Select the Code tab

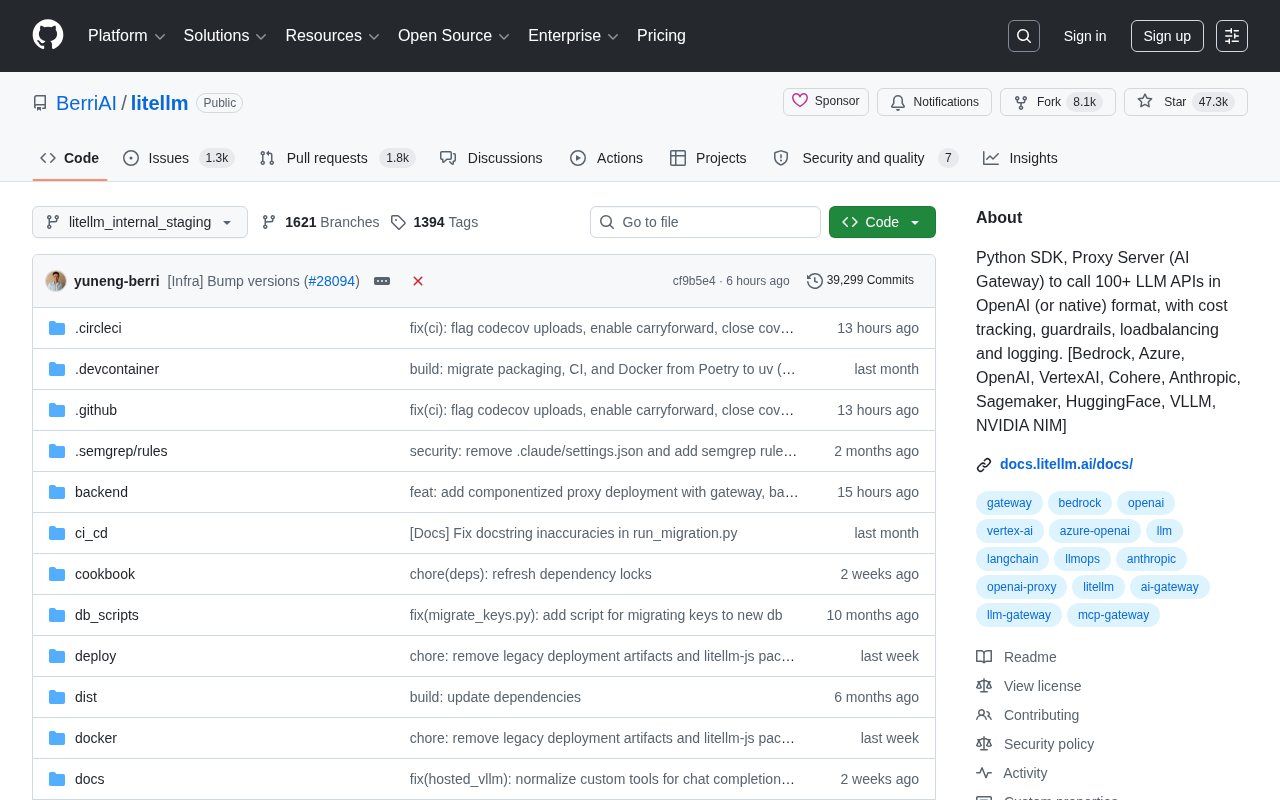coord(70,158)
